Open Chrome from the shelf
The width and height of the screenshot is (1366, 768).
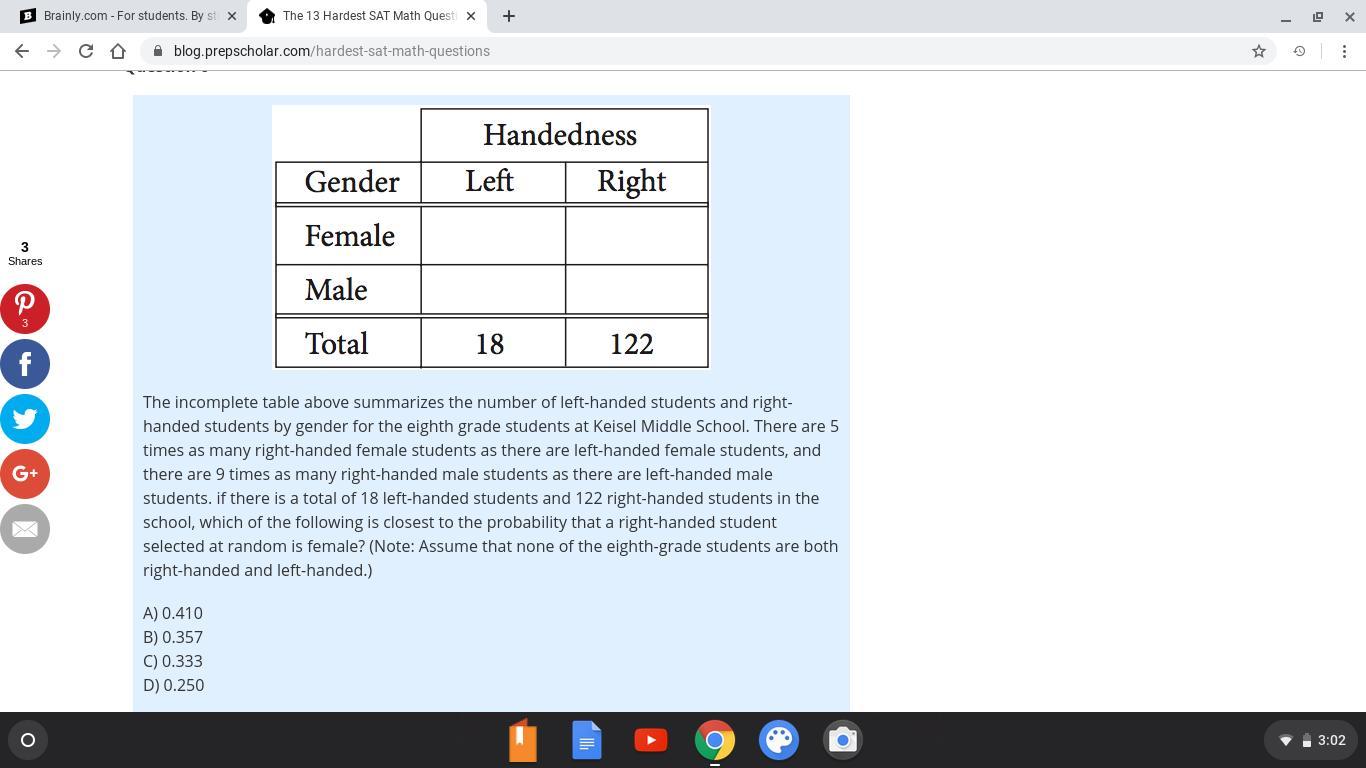coord(715,740)
